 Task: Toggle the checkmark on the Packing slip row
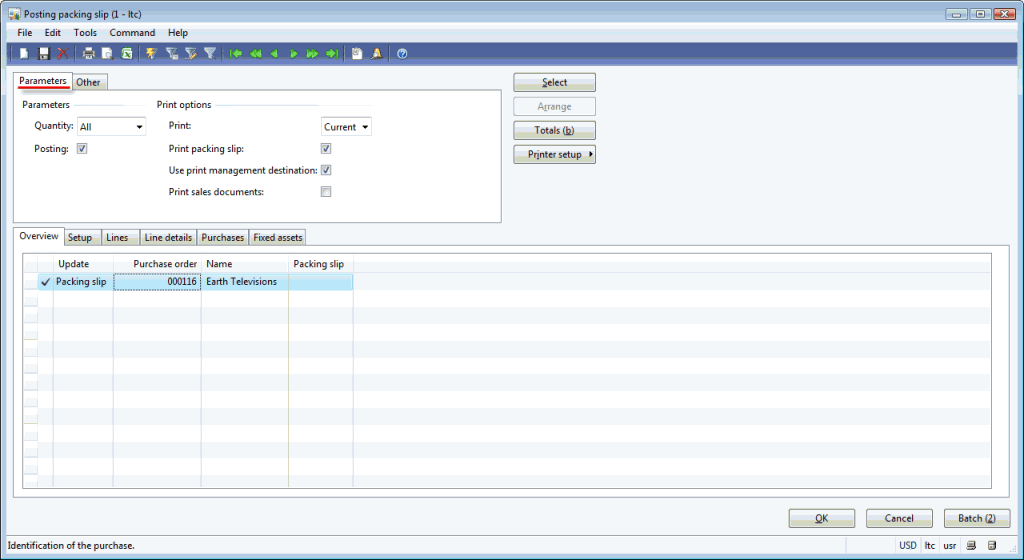coord(45,282)
